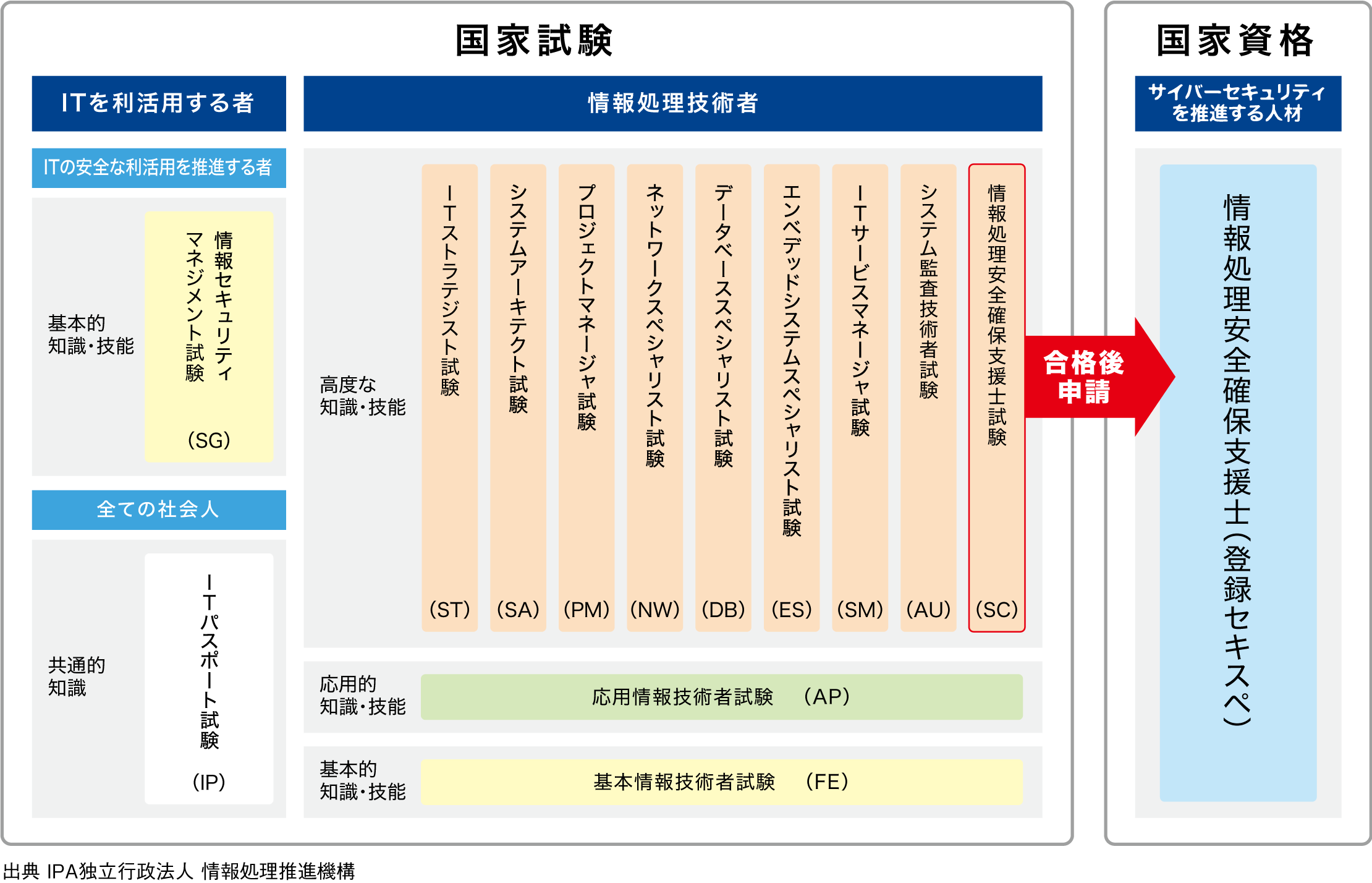Select the green 応用情報技術者試験 (AP) bar

(721, 697)
